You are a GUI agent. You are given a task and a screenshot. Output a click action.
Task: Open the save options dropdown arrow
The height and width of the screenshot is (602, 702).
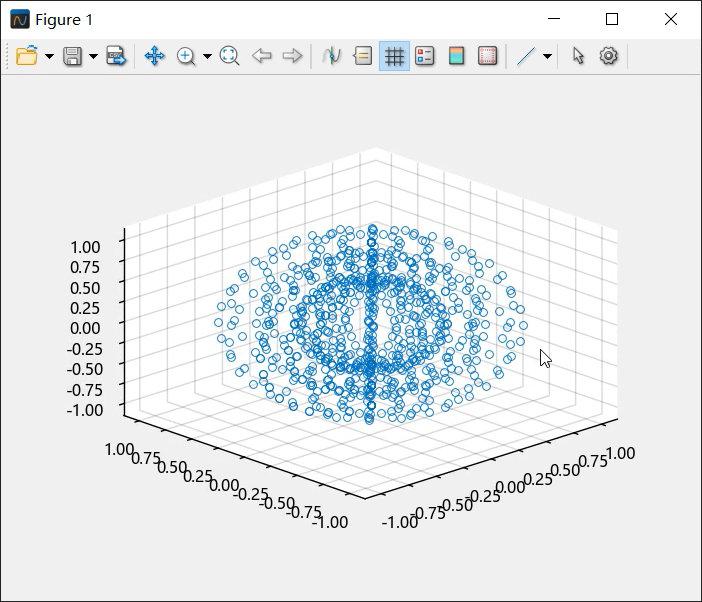pos(93,57)
